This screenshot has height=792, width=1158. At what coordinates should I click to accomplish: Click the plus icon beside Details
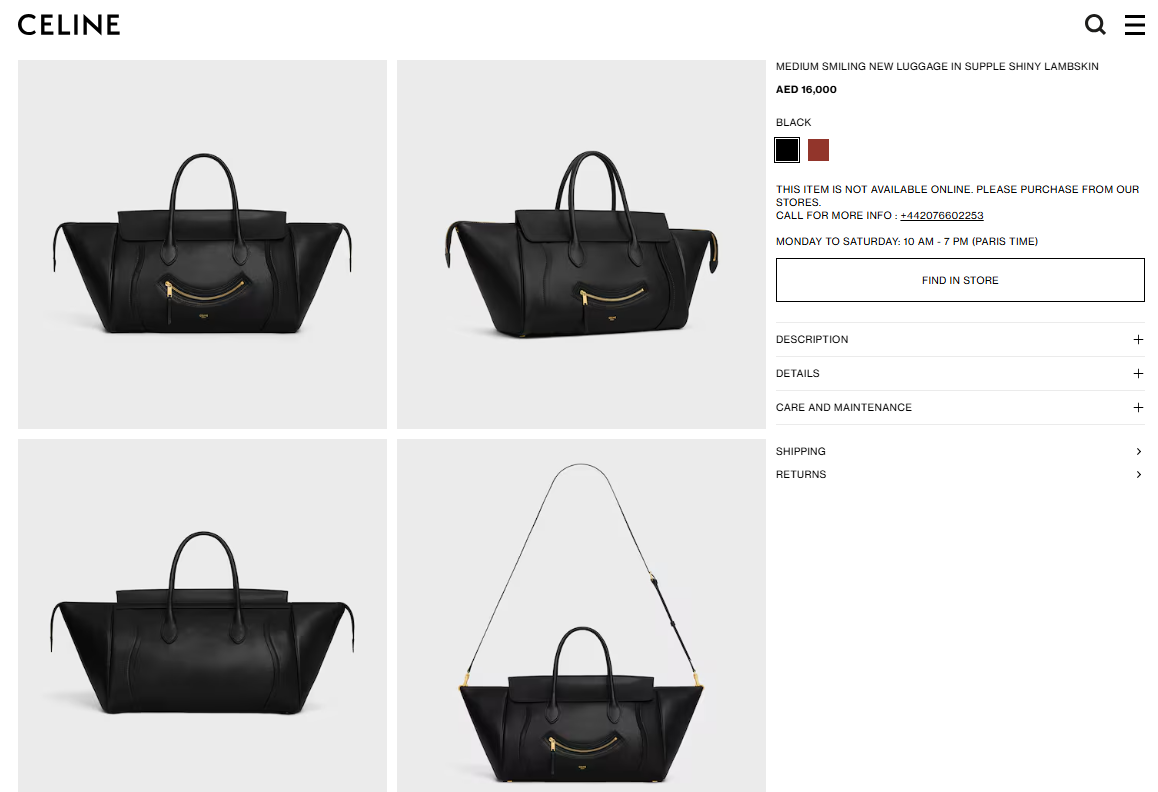tap(1138, 374)
